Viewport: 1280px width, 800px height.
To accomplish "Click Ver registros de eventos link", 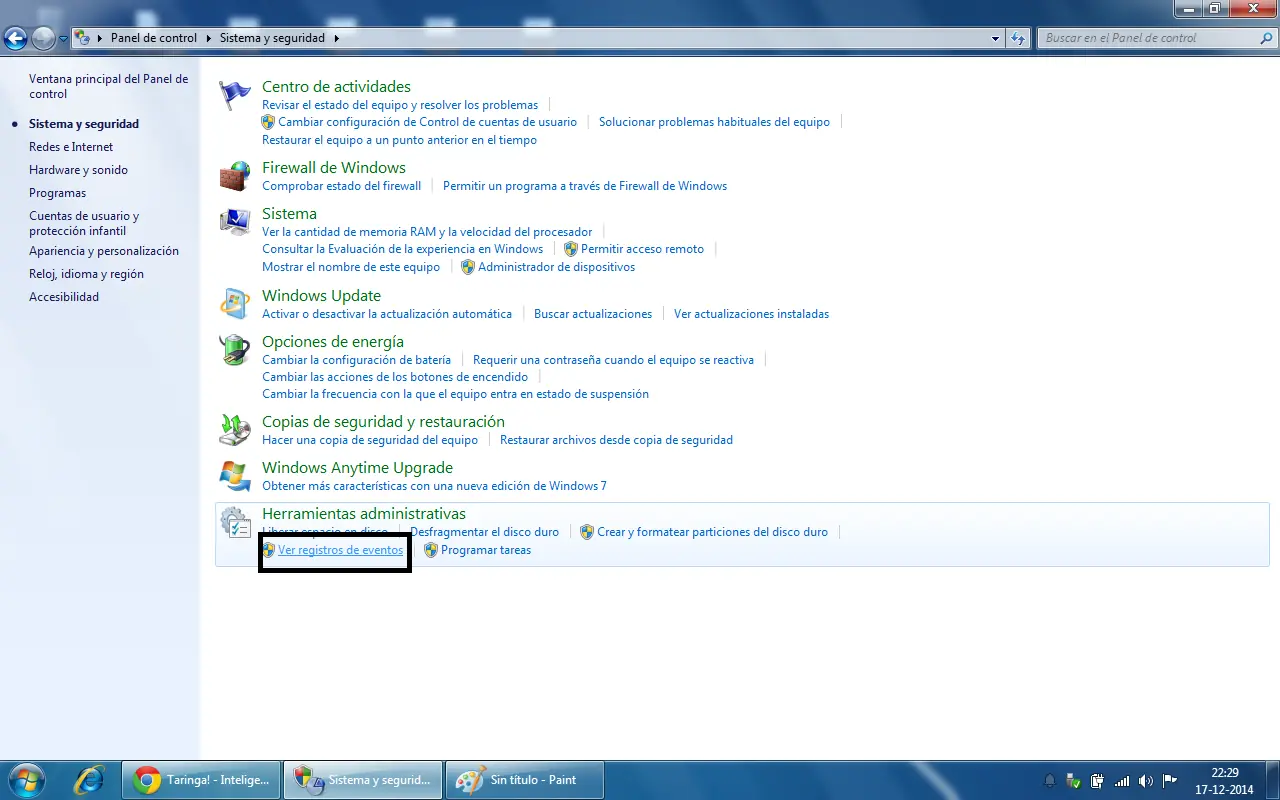I will pyautogui.click(x=340, y=550).
